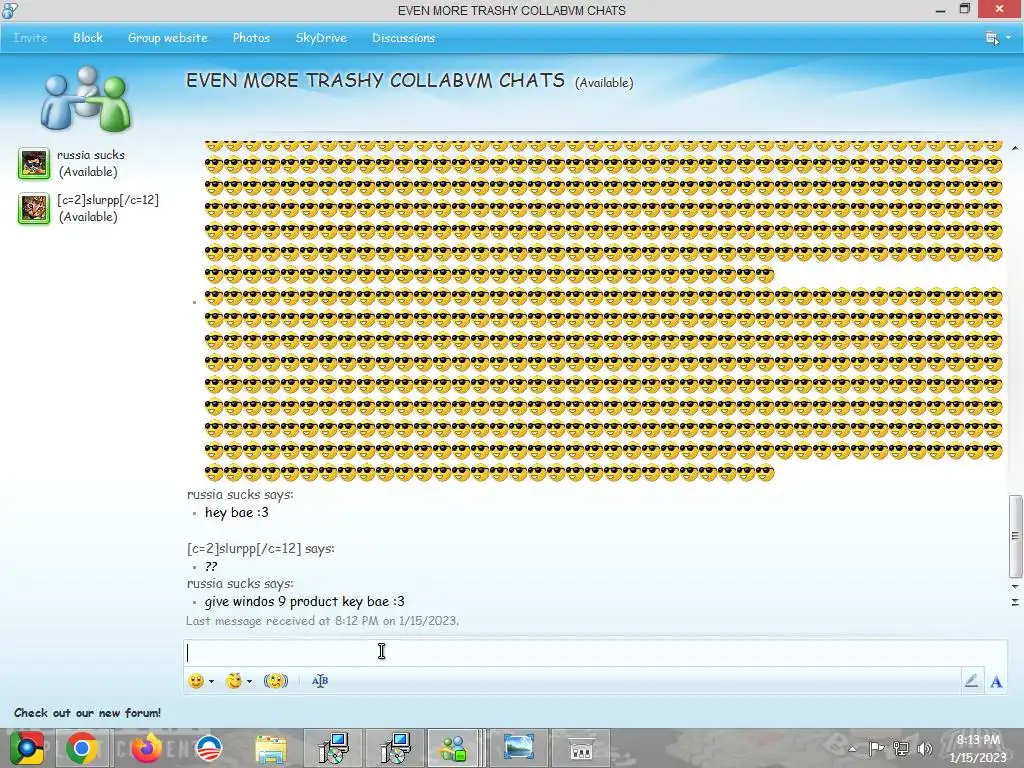This screenshot has height=768, width=1024.
Task: Open the taskbar clock 8:13 PM
Action: click(978, 748)
